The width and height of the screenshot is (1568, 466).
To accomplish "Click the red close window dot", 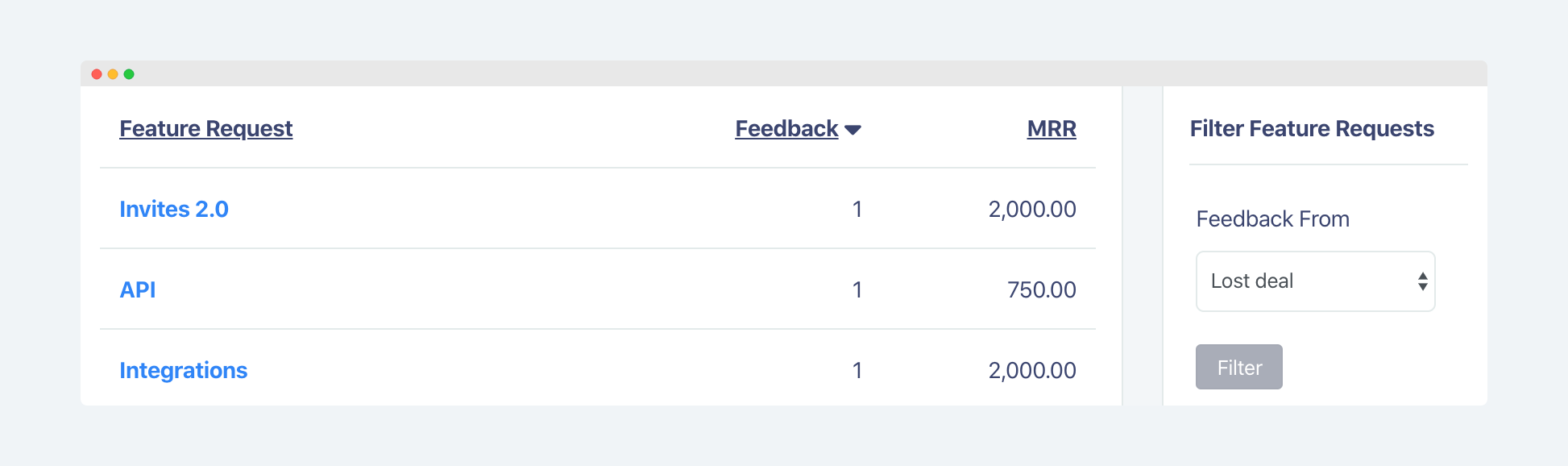I will pos(97,74).
